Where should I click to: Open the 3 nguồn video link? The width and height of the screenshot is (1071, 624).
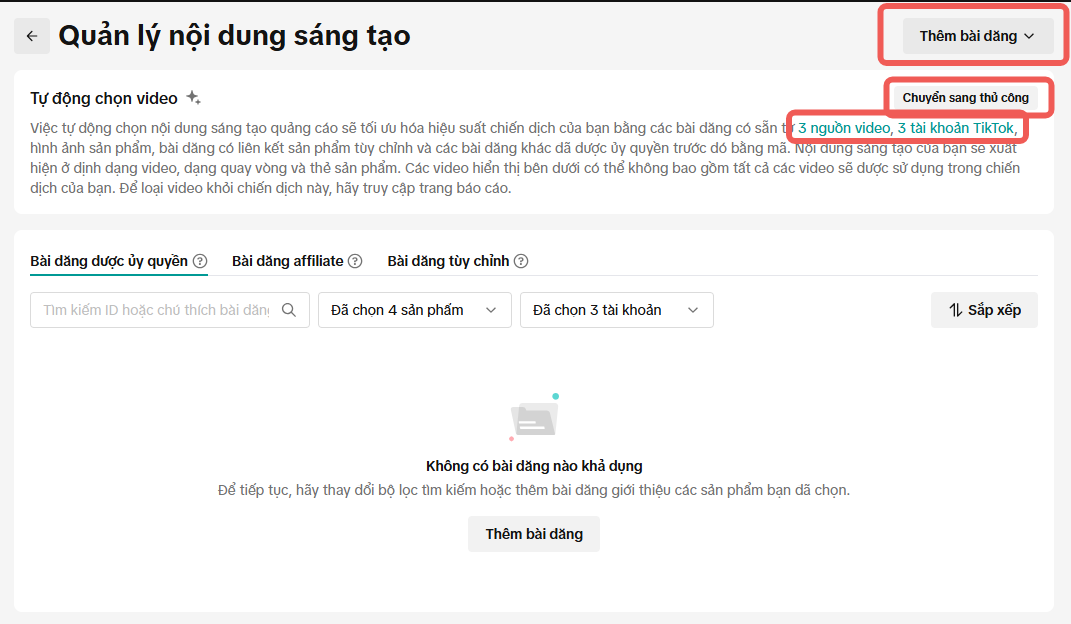(x=843, y=128)
